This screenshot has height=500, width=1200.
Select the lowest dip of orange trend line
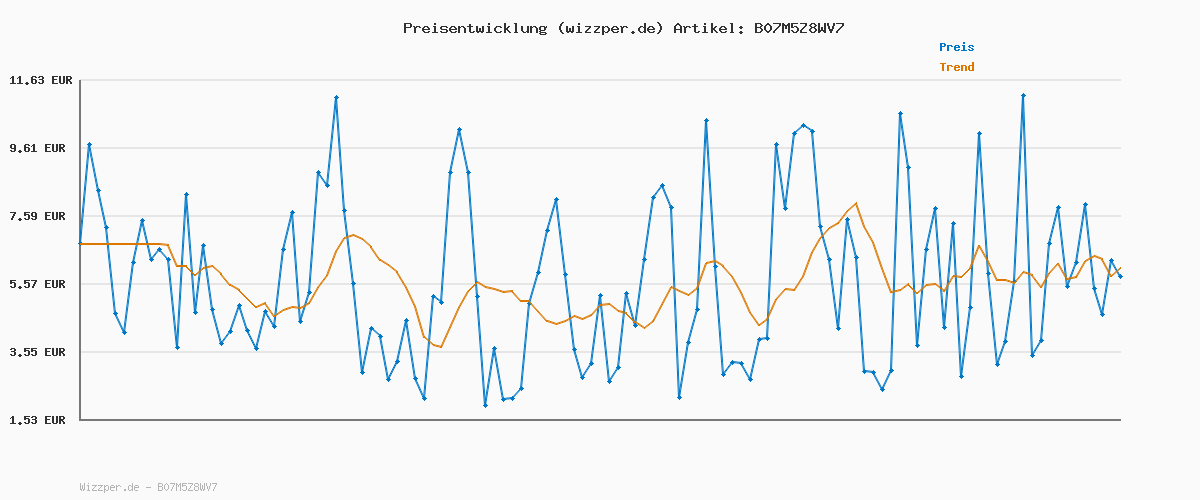click(441, 347)
